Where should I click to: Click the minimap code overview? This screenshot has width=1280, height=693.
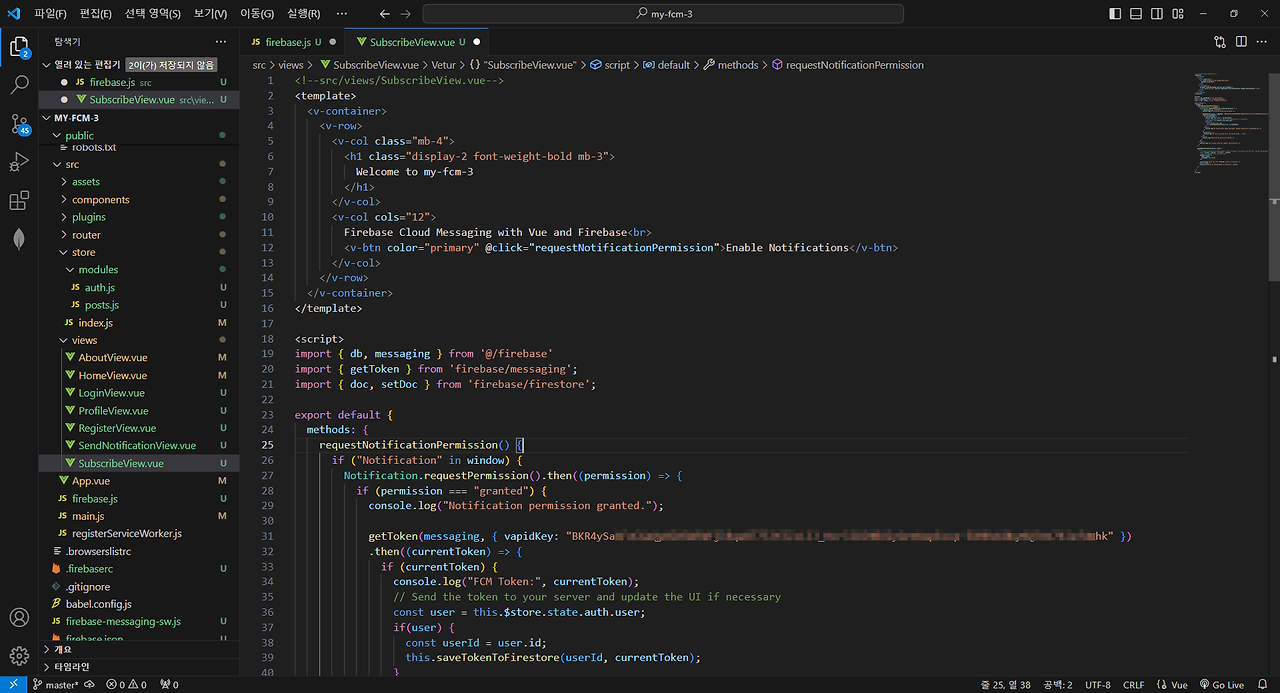[x=1230, y=125]
